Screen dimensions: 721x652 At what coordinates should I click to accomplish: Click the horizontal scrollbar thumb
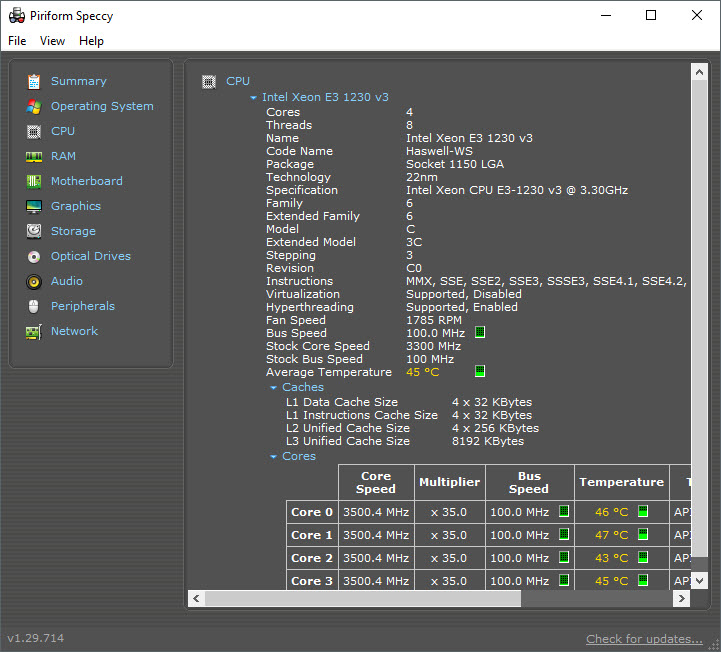363,599
